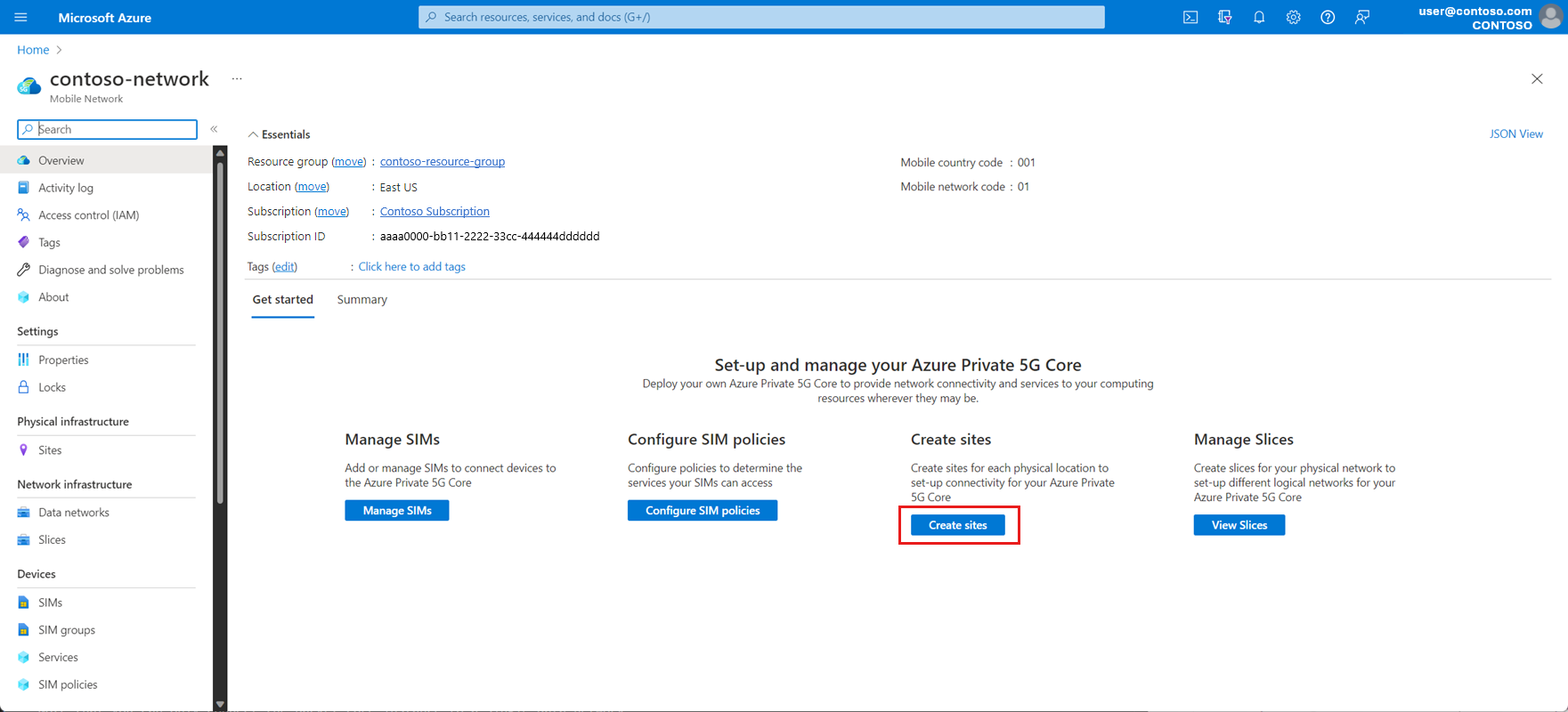Click 'Click here to add tags' link
The image size is (1568, 712).
coord(412,267)
